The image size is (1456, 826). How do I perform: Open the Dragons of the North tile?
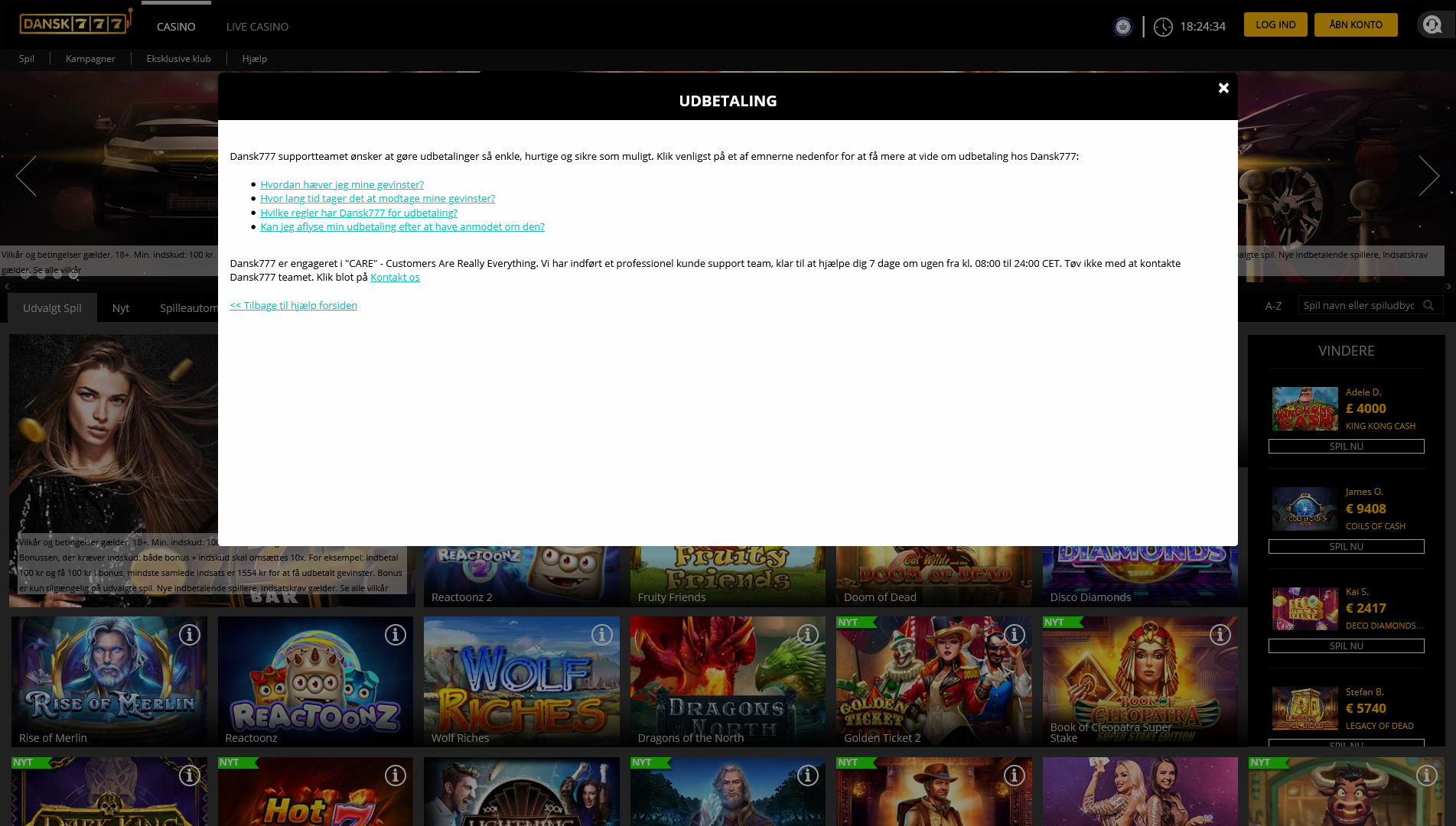pos(728,681)
